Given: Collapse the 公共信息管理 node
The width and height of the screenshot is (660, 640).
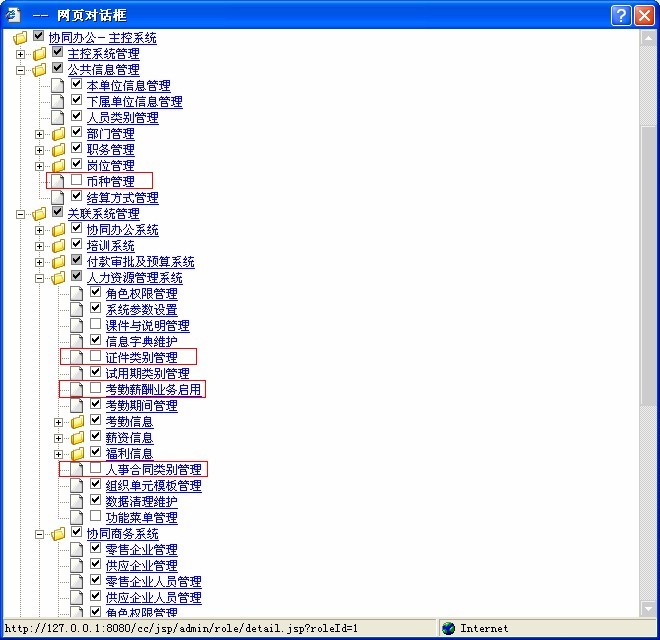Looking at the screenshot, I should pyautogui.click(x=20, y=70).
